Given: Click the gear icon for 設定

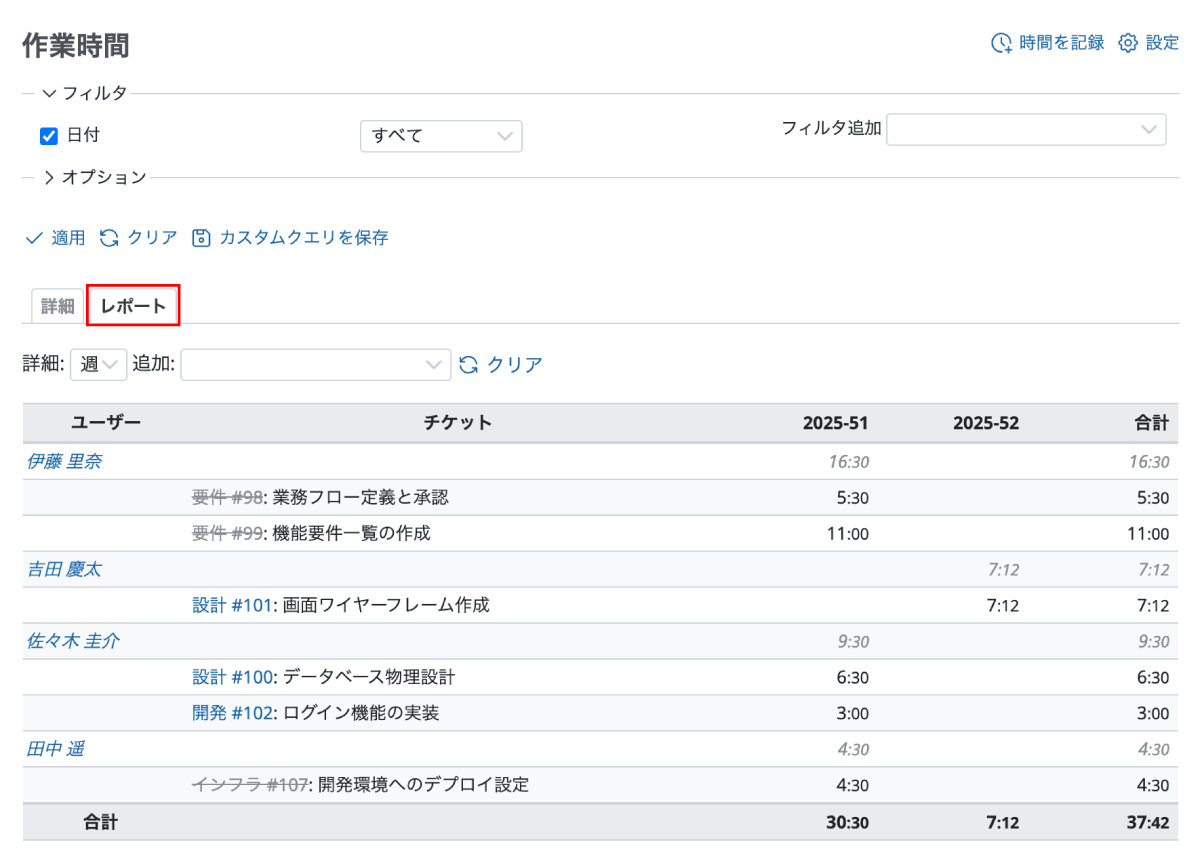Looking at the screenshot, I should tap(1128, 43).
